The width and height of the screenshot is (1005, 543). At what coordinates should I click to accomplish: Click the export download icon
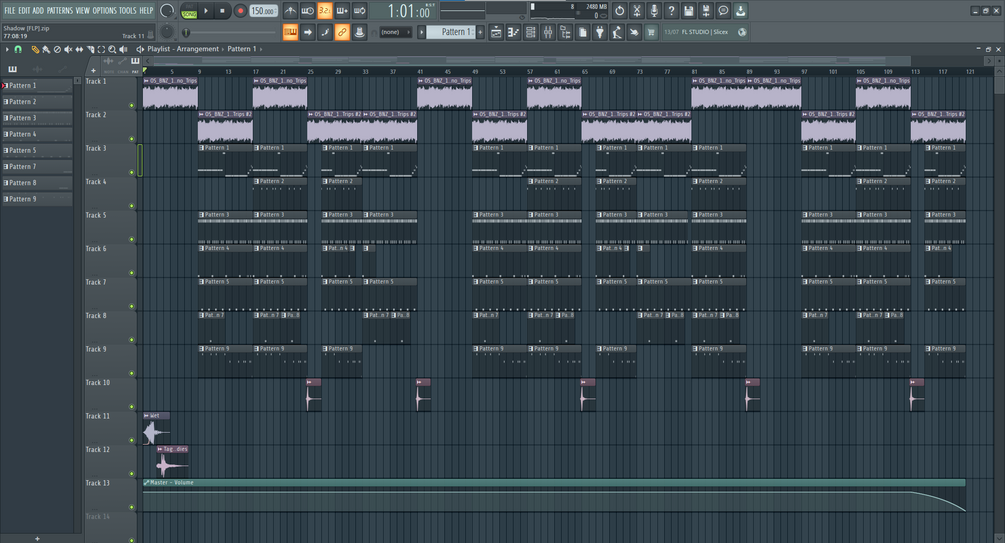[x=740, y=11]
